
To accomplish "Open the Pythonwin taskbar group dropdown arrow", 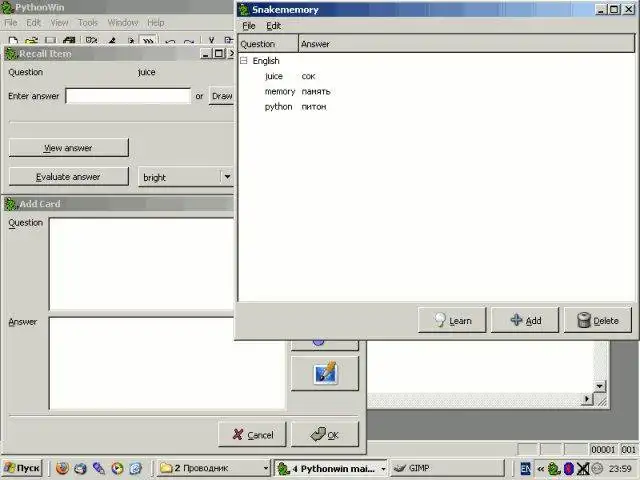I will [x=383, y=469].
